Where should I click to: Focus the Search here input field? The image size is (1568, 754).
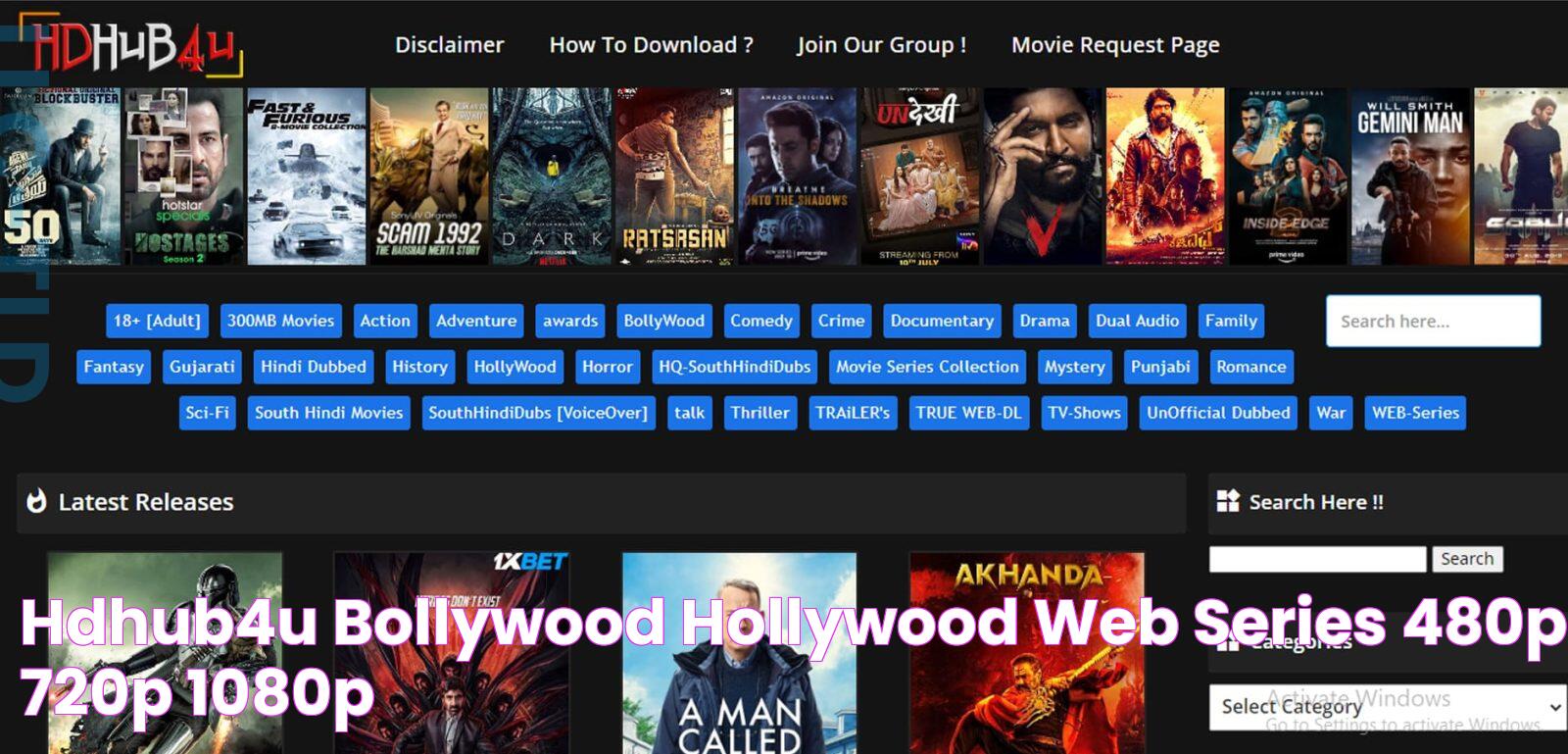coord(1433,321)
